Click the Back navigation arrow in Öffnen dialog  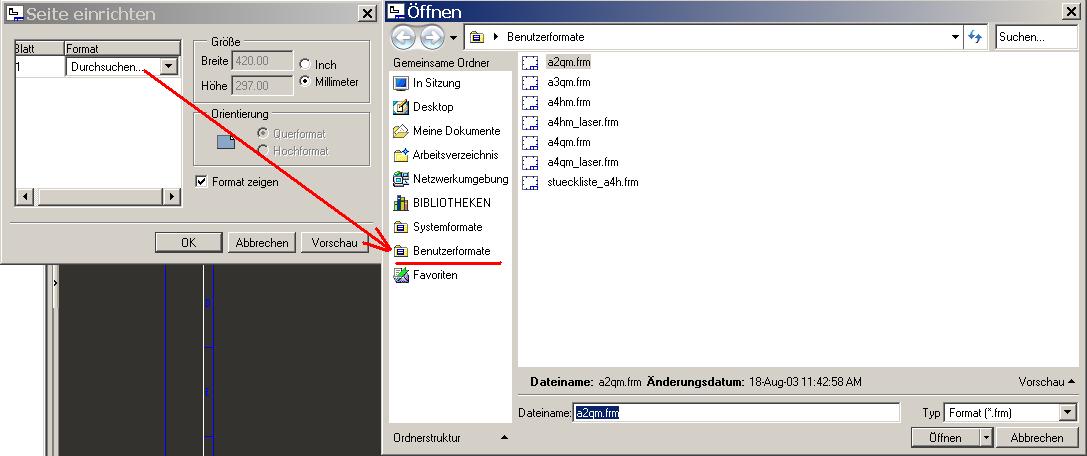[403, 37]
